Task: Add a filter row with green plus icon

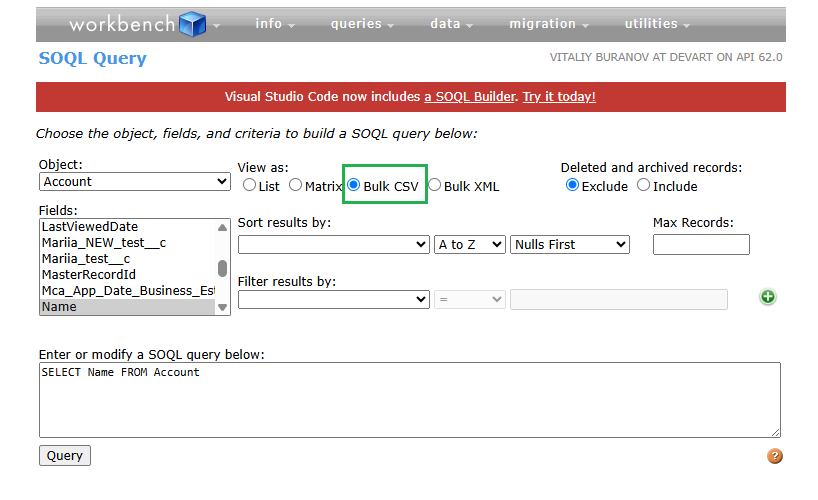Action: coord(768,297)
